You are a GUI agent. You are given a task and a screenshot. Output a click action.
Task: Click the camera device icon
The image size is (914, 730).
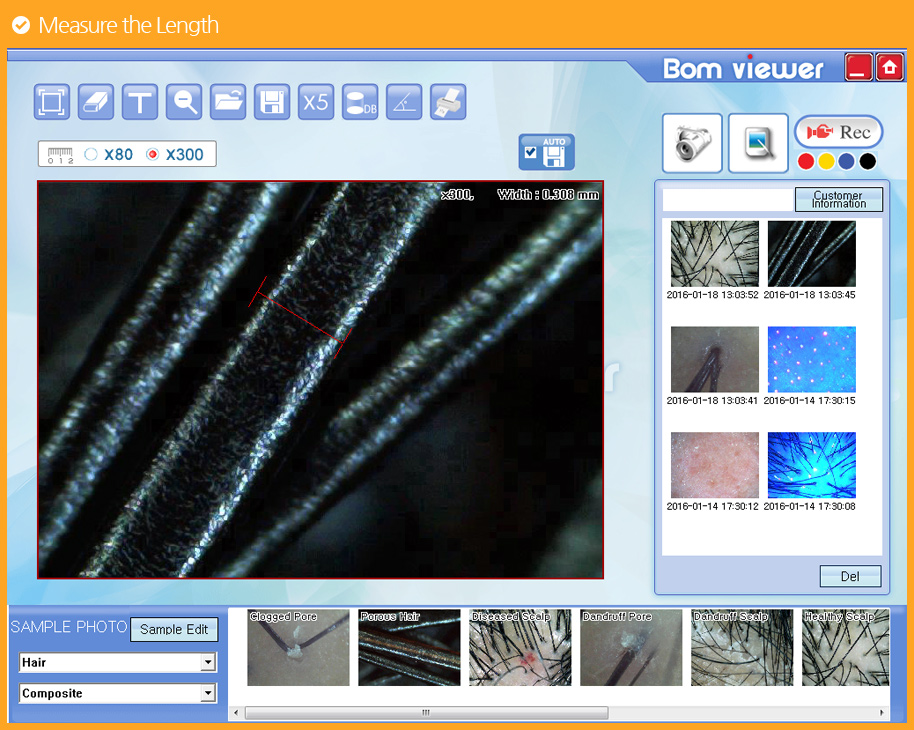[691, 143]
